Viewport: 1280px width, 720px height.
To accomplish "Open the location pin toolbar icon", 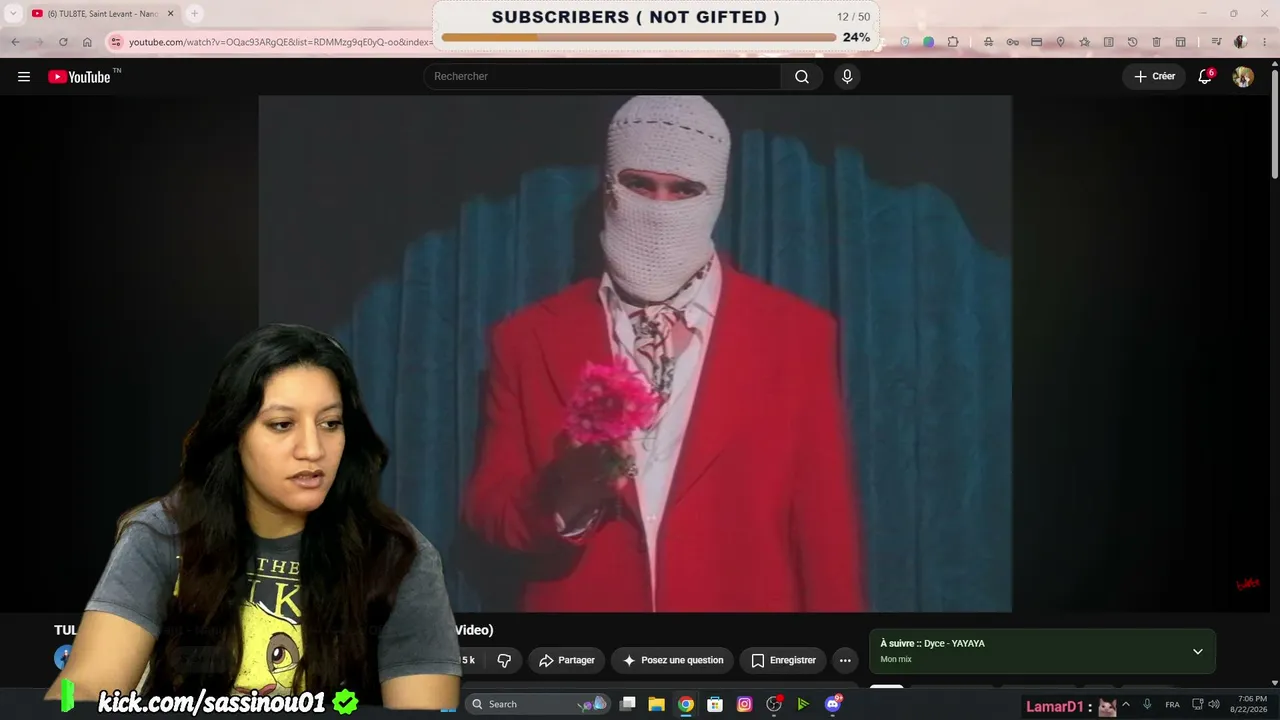I will click(1060, 42).
